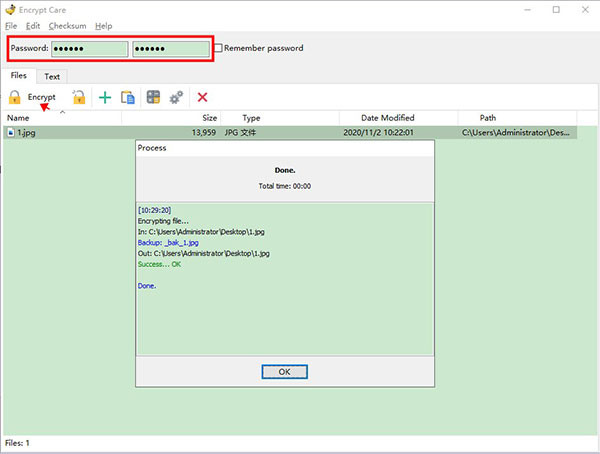Click the Decrypt unlocked padlock icon
The height and width of the screenshot is (454, 600).
coord(78,97)
